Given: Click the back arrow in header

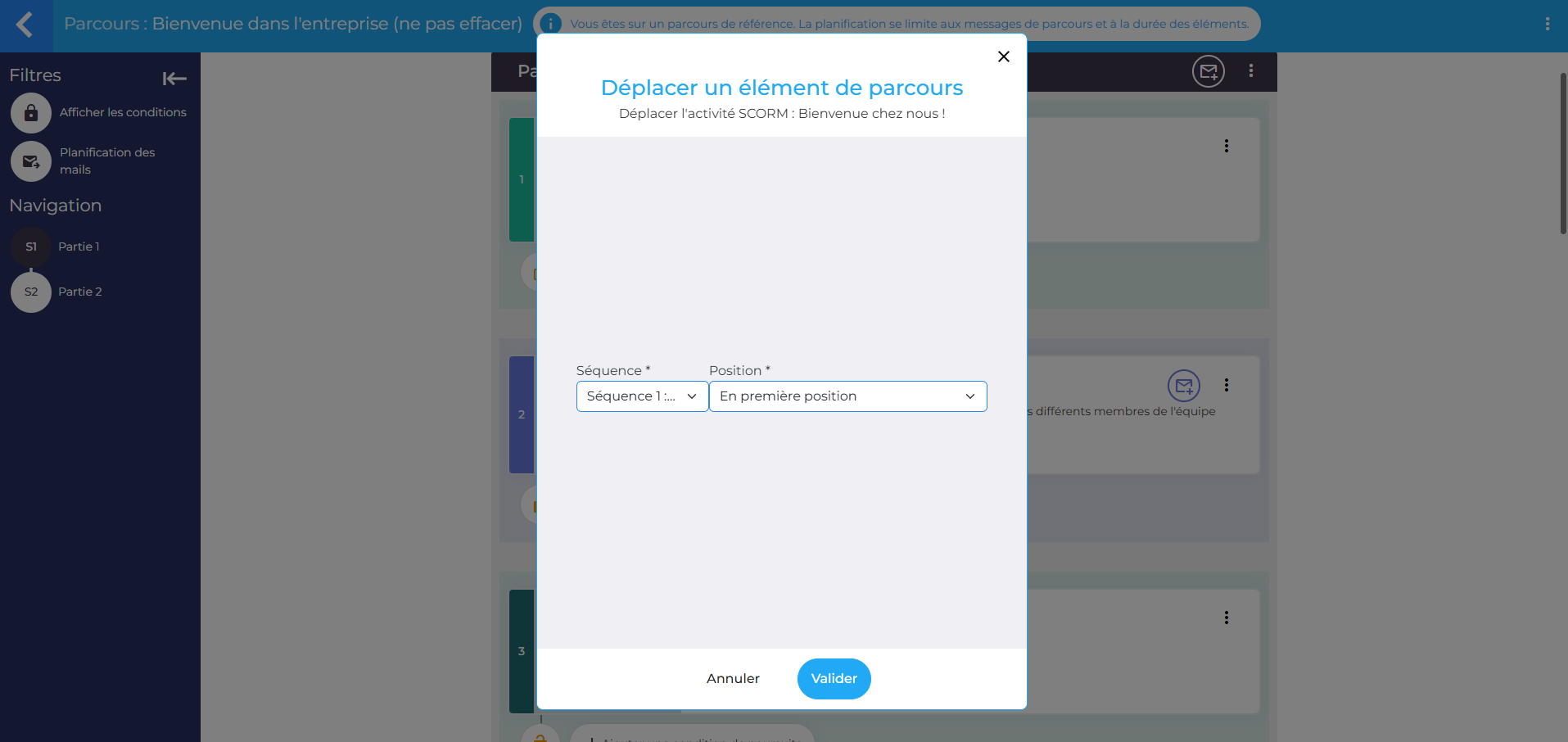Looking at the screenshot, I should click(25, 25).
